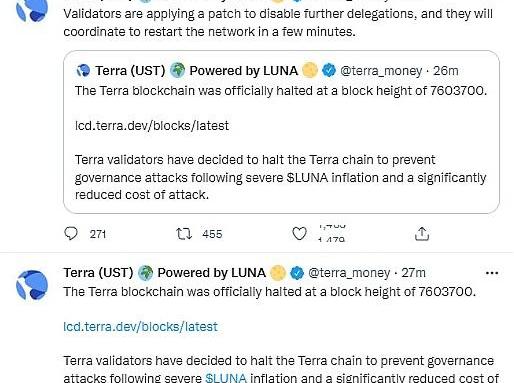This screenshot has height=383, width=514.
Task: Click verified badge in the quoted tweet header
Action: tap(329, 71)
